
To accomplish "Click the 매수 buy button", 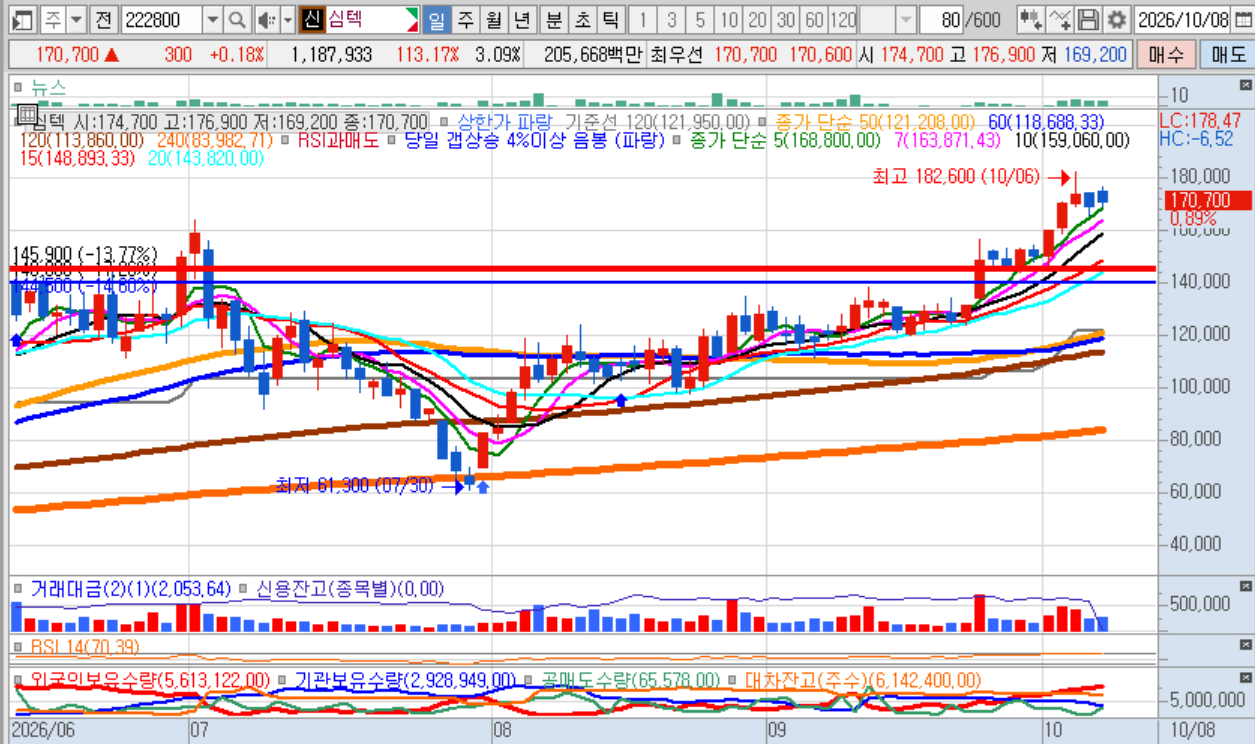I will pyautogui.click(x=1166, y=55).
